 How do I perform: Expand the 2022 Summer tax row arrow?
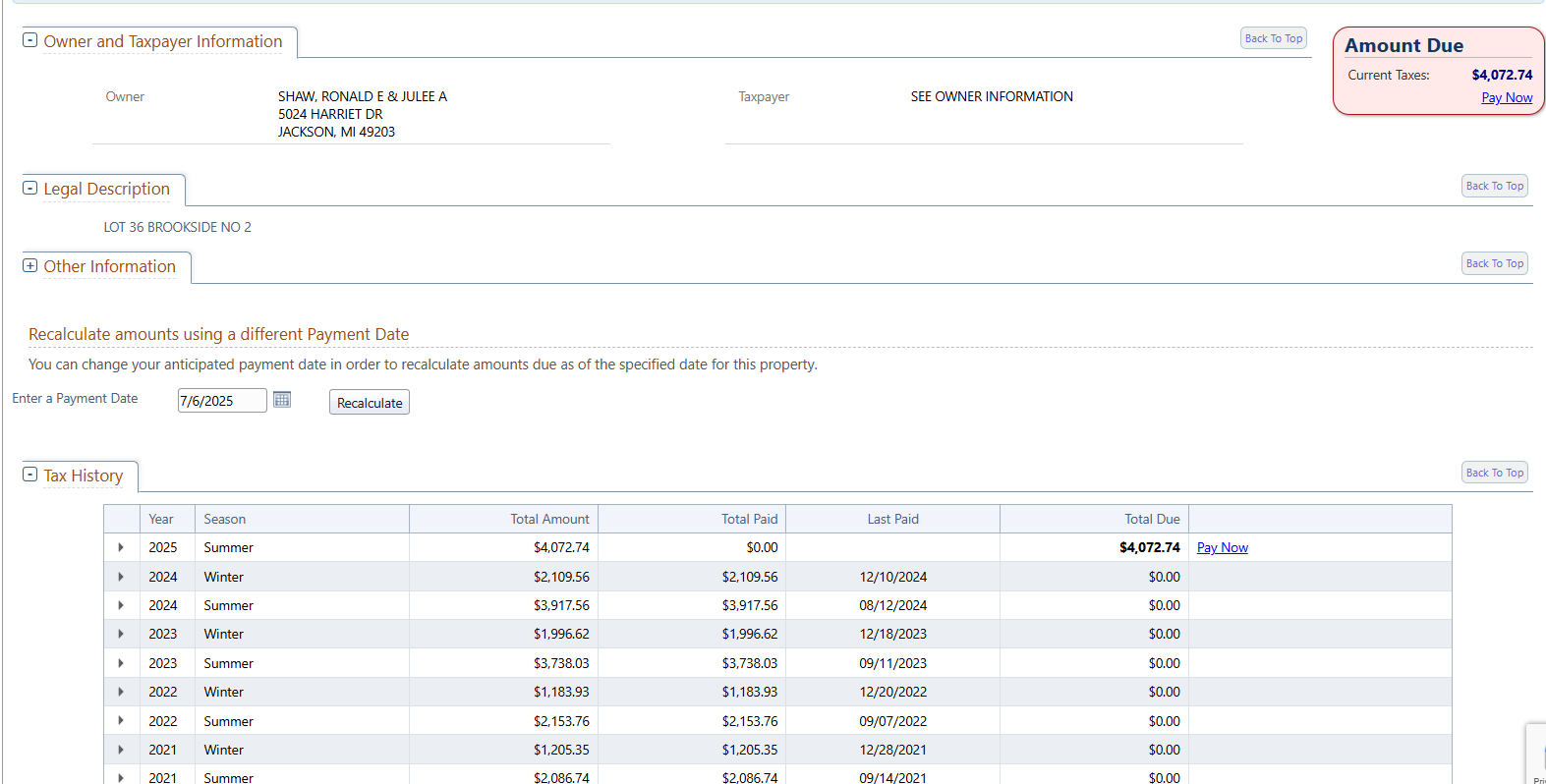(121, 721)
